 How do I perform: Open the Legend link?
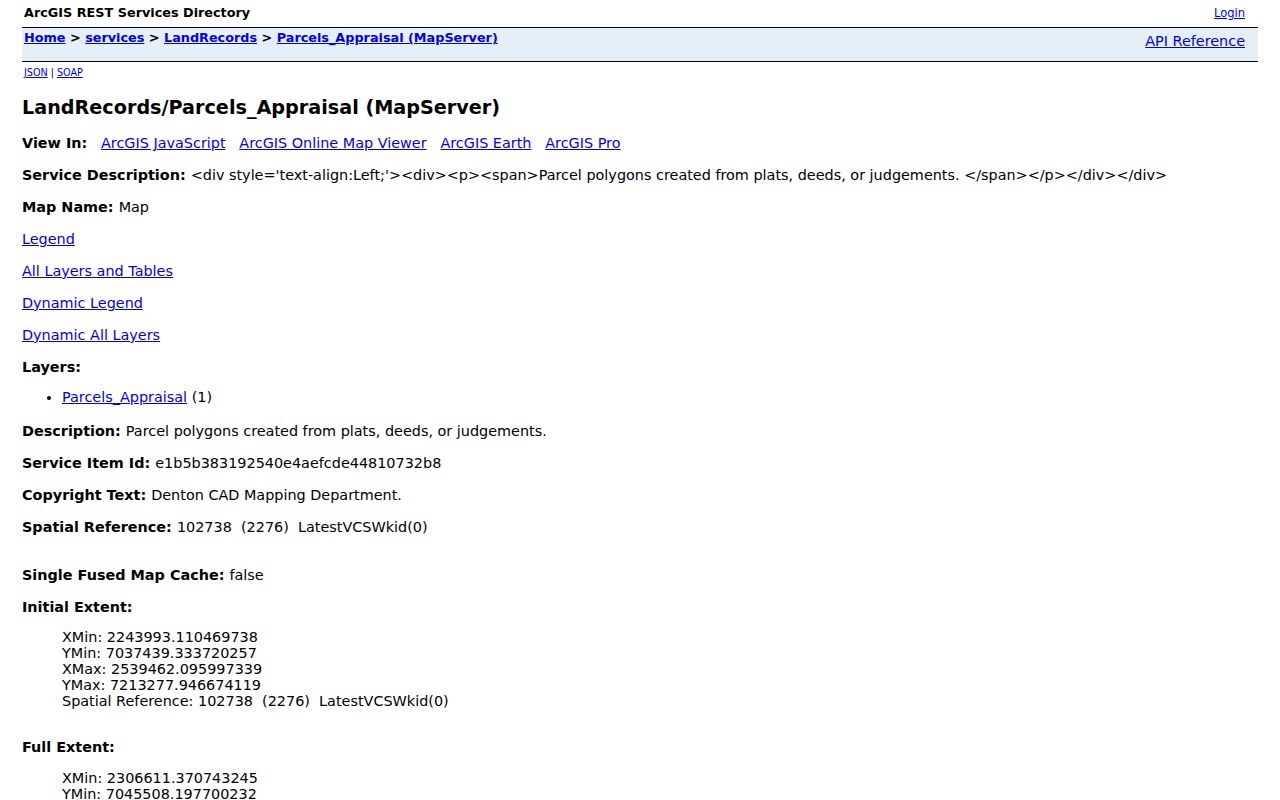tap(48, 239)
